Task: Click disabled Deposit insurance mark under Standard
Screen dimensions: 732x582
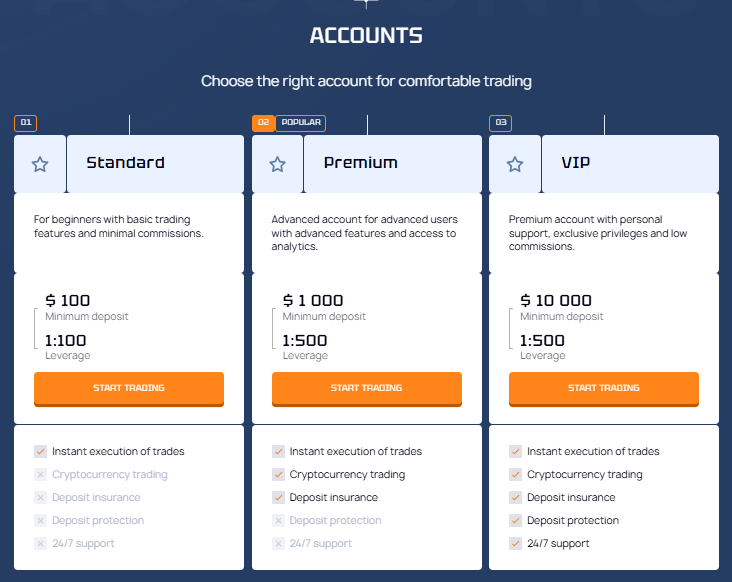Action: coord(40,498)
